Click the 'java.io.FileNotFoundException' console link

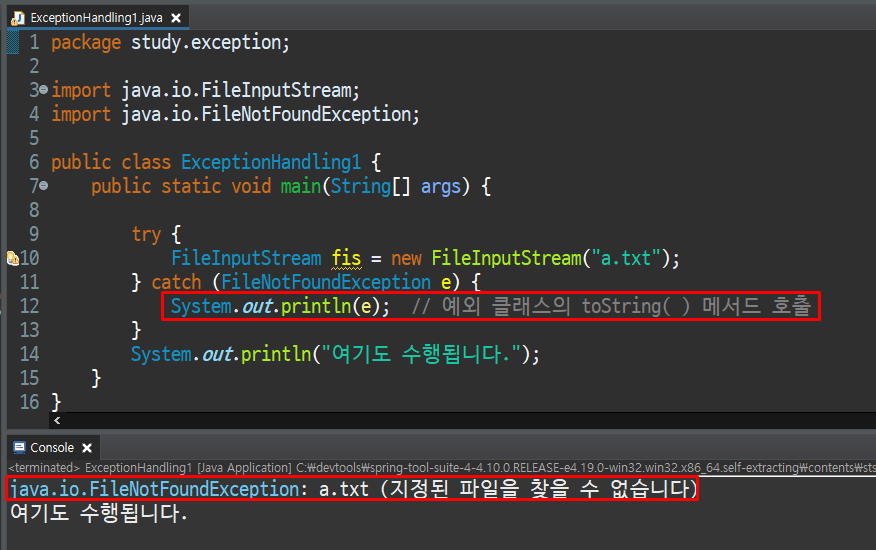click(x=155, y=490)
